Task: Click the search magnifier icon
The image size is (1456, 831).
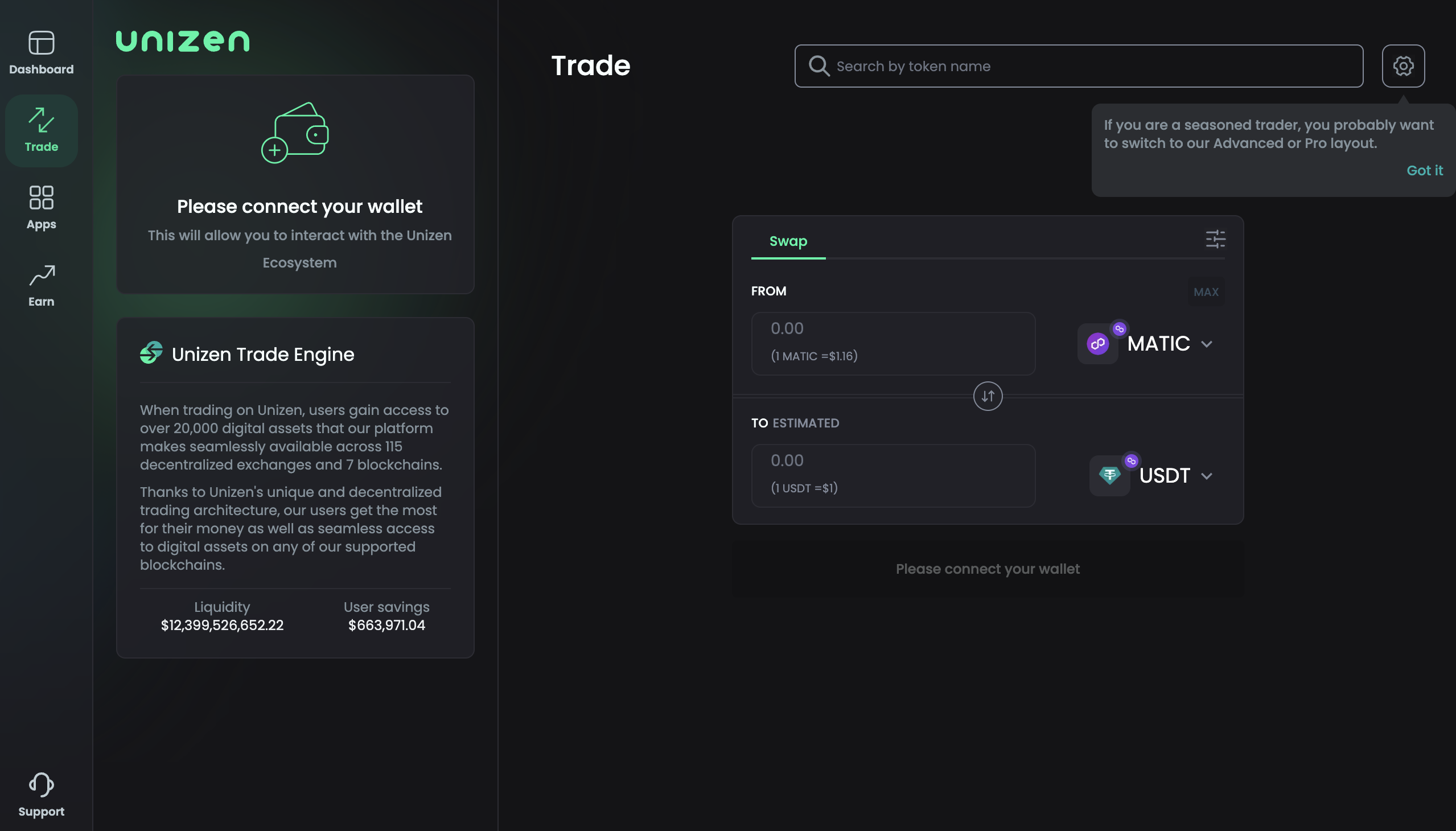Action: (x=819, y=65)
